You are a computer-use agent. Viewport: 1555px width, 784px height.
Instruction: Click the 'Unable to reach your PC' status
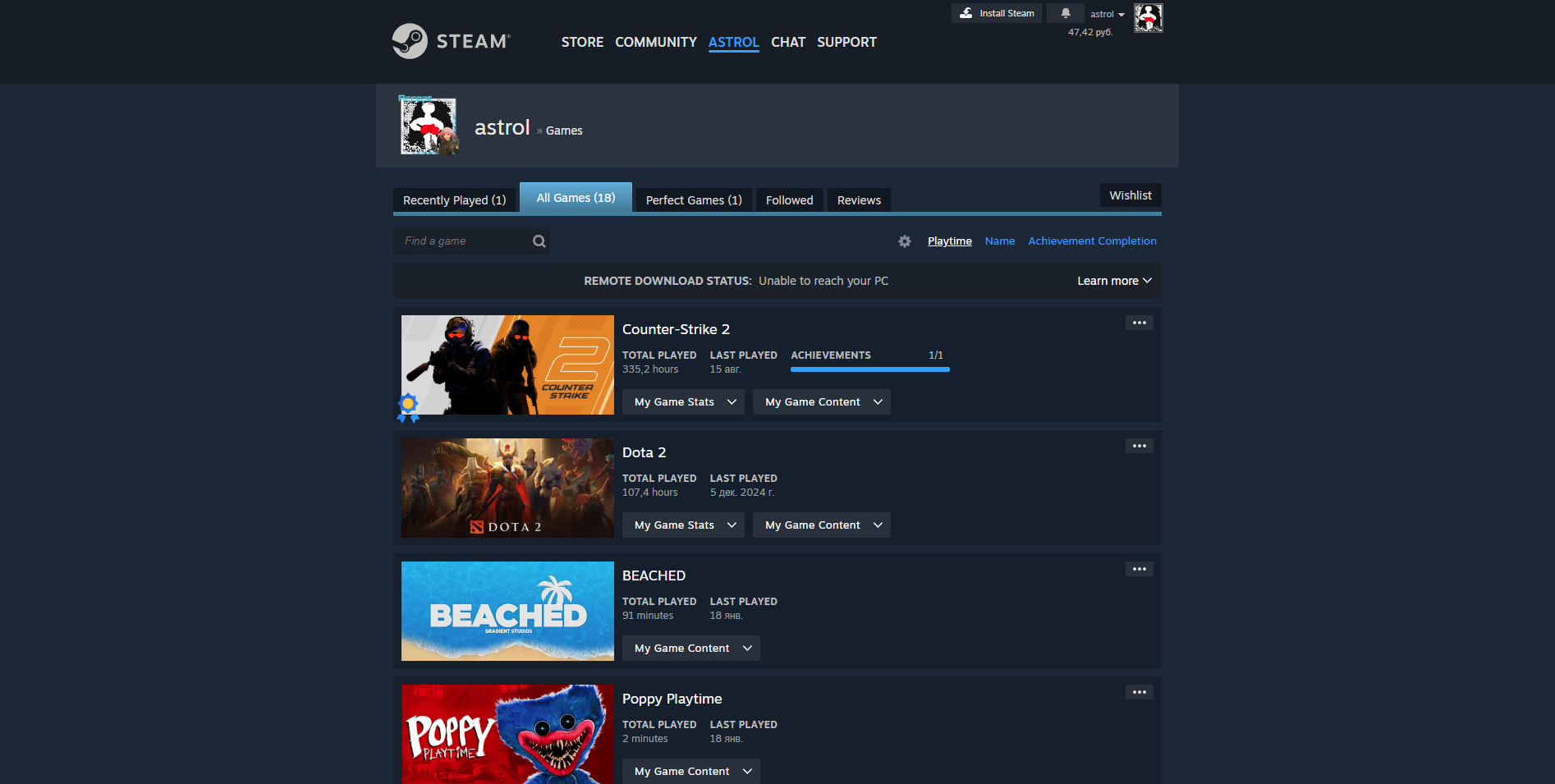823,281
